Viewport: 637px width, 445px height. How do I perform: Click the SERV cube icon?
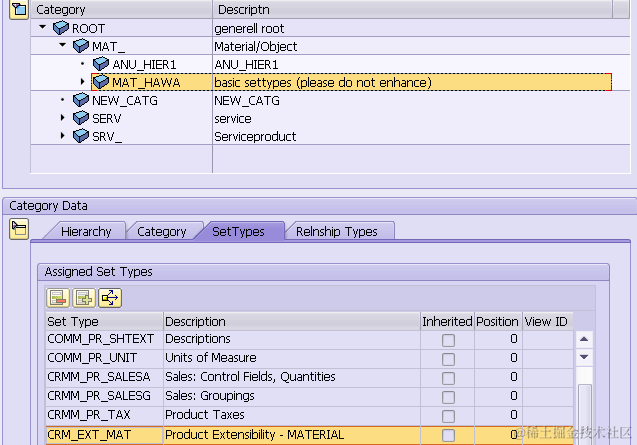coord(81,118)
